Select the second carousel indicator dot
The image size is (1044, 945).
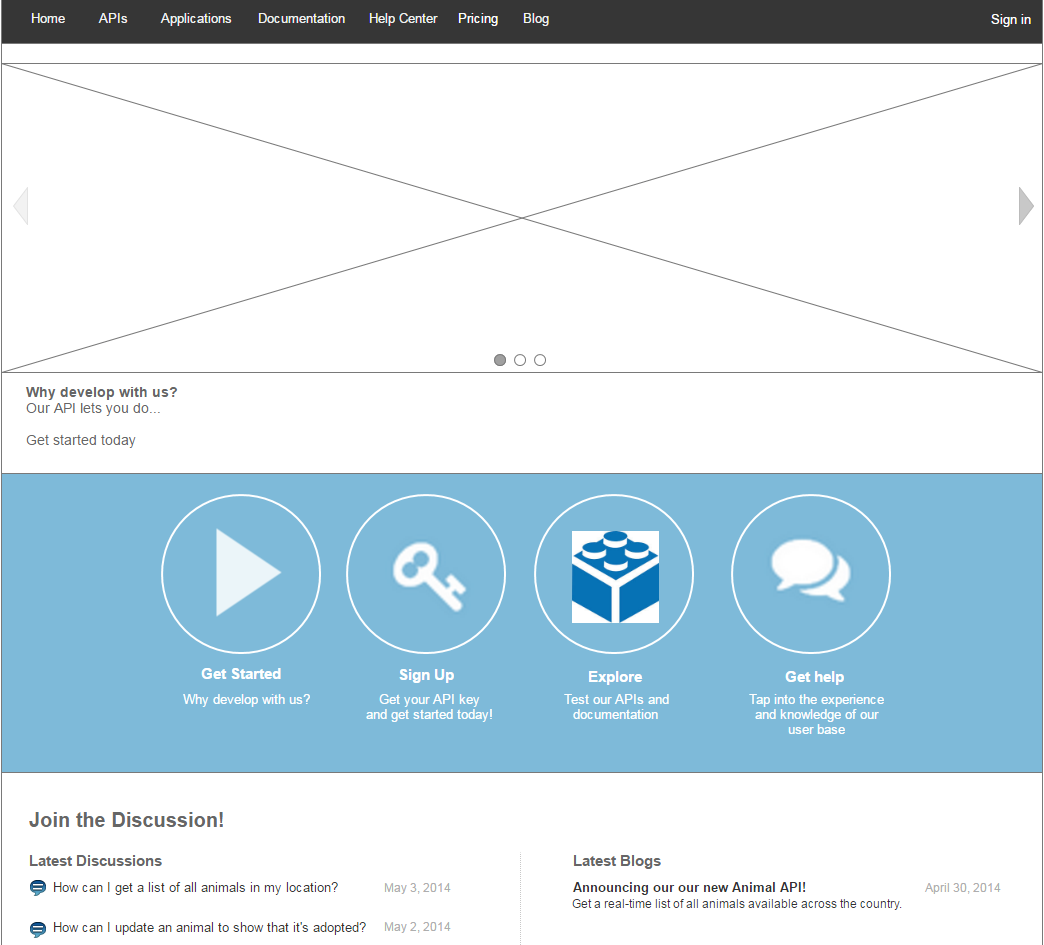pyautogui.click(x=520, y=360)
